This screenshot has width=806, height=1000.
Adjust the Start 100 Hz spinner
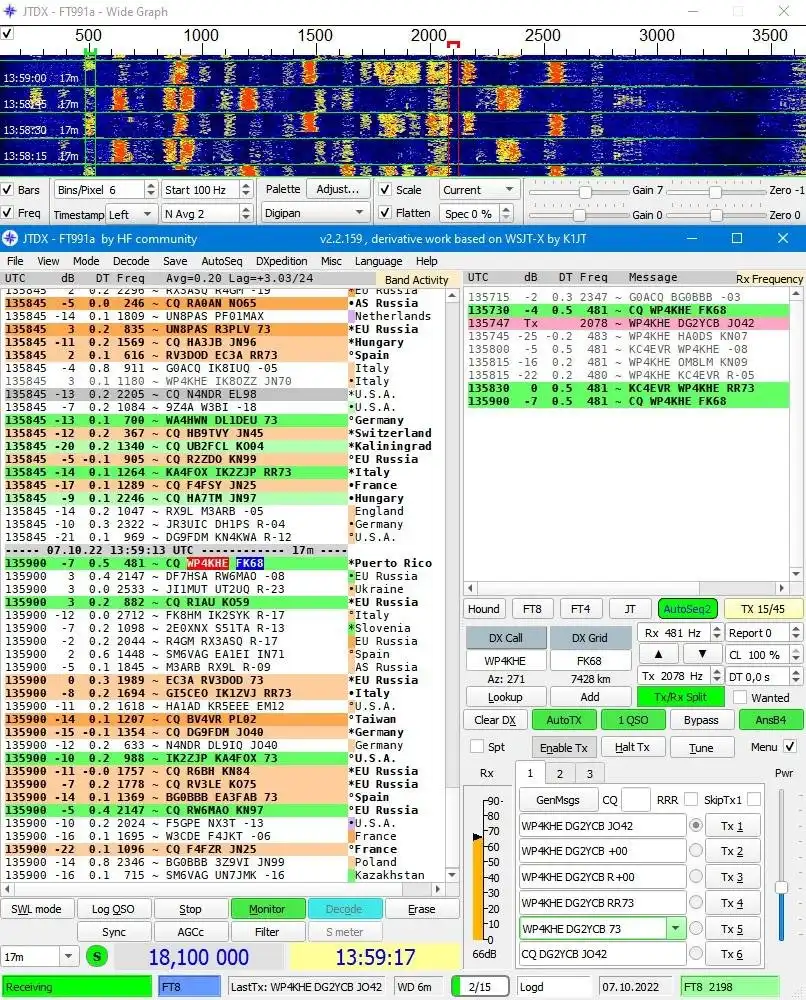pyautogui.click(x=246, y=189)
